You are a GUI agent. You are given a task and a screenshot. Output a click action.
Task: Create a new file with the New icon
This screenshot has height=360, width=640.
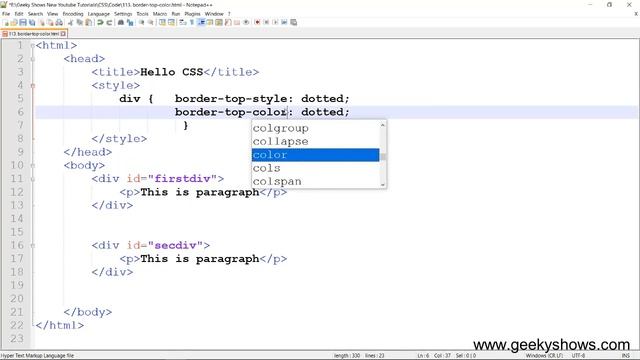click(x=6, y=22)
